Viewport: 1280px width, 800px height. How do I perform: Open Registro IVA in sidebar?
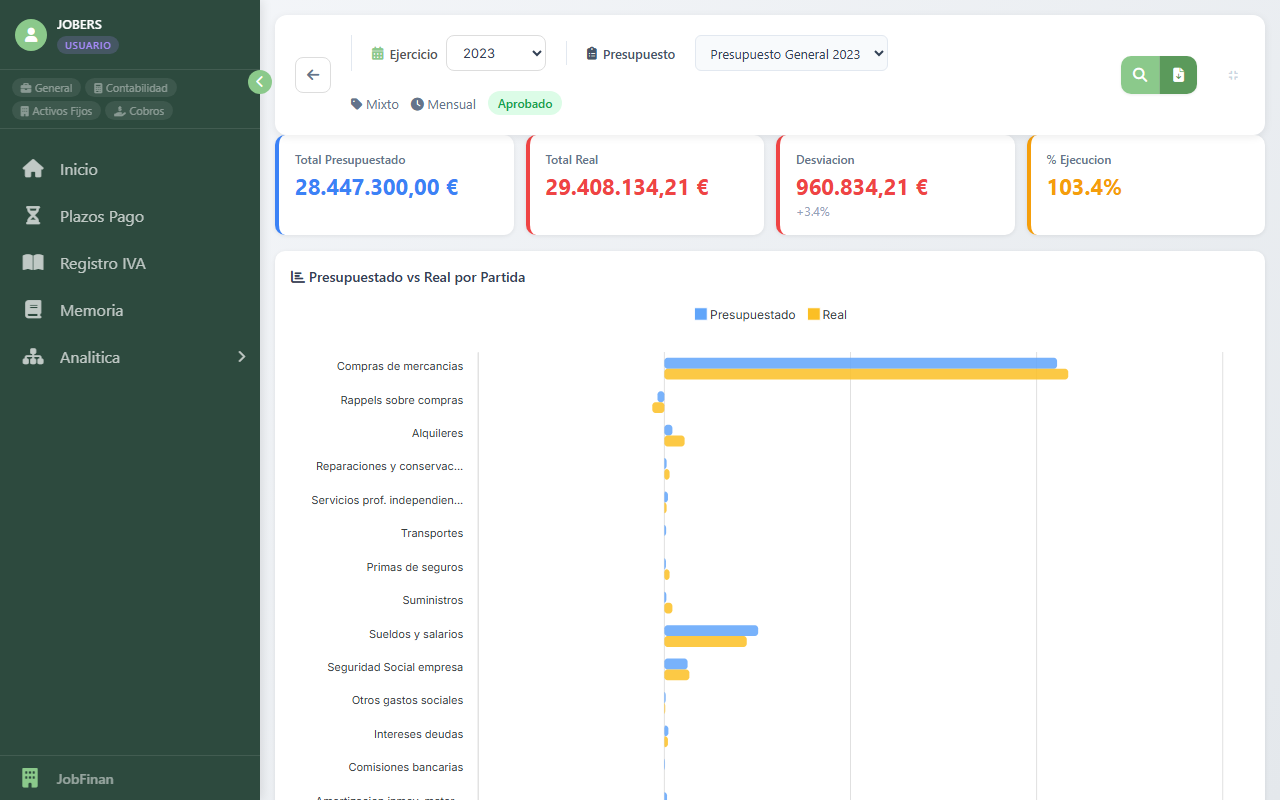point(102,264)
